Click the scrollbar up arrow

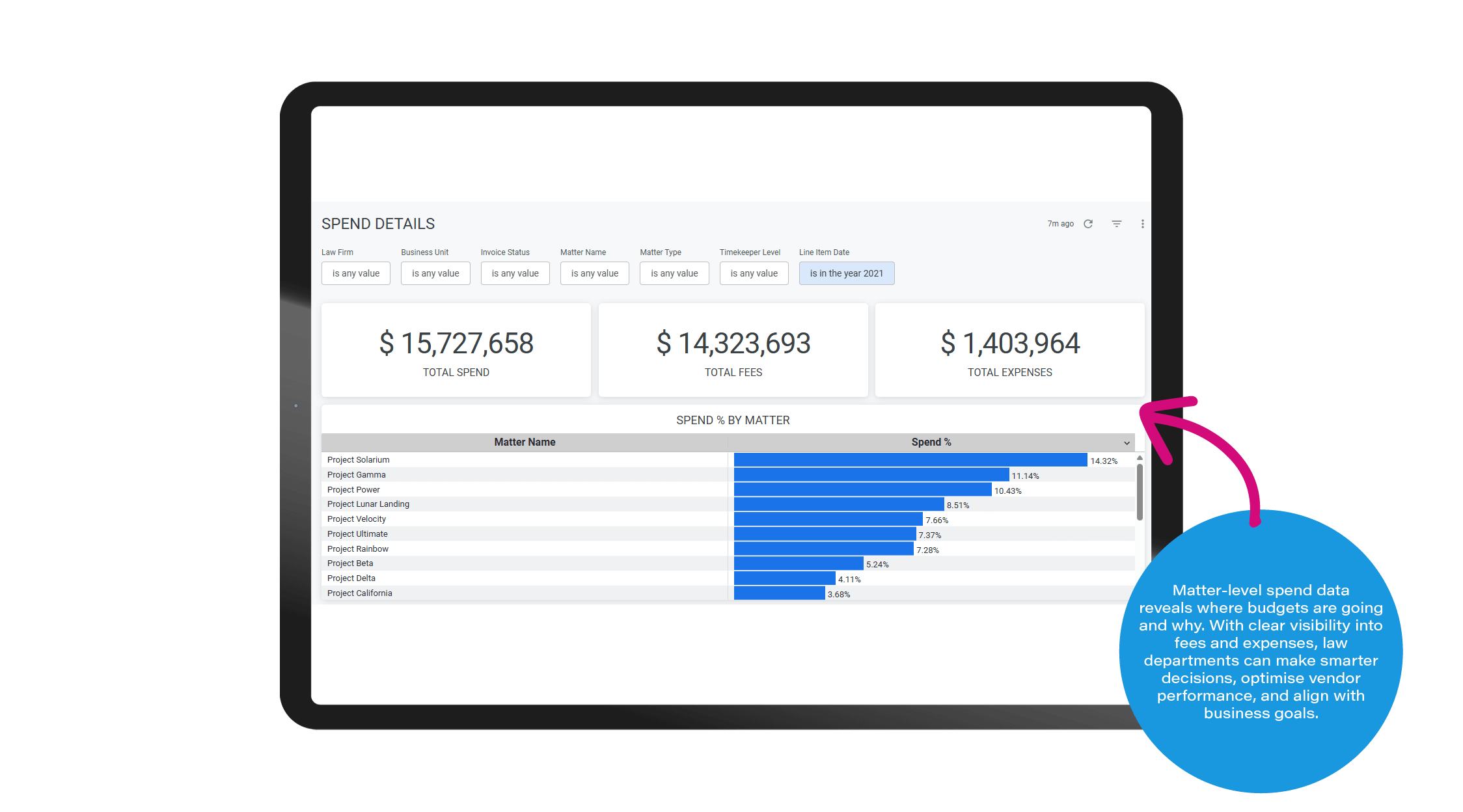(x=1140, y=458)
